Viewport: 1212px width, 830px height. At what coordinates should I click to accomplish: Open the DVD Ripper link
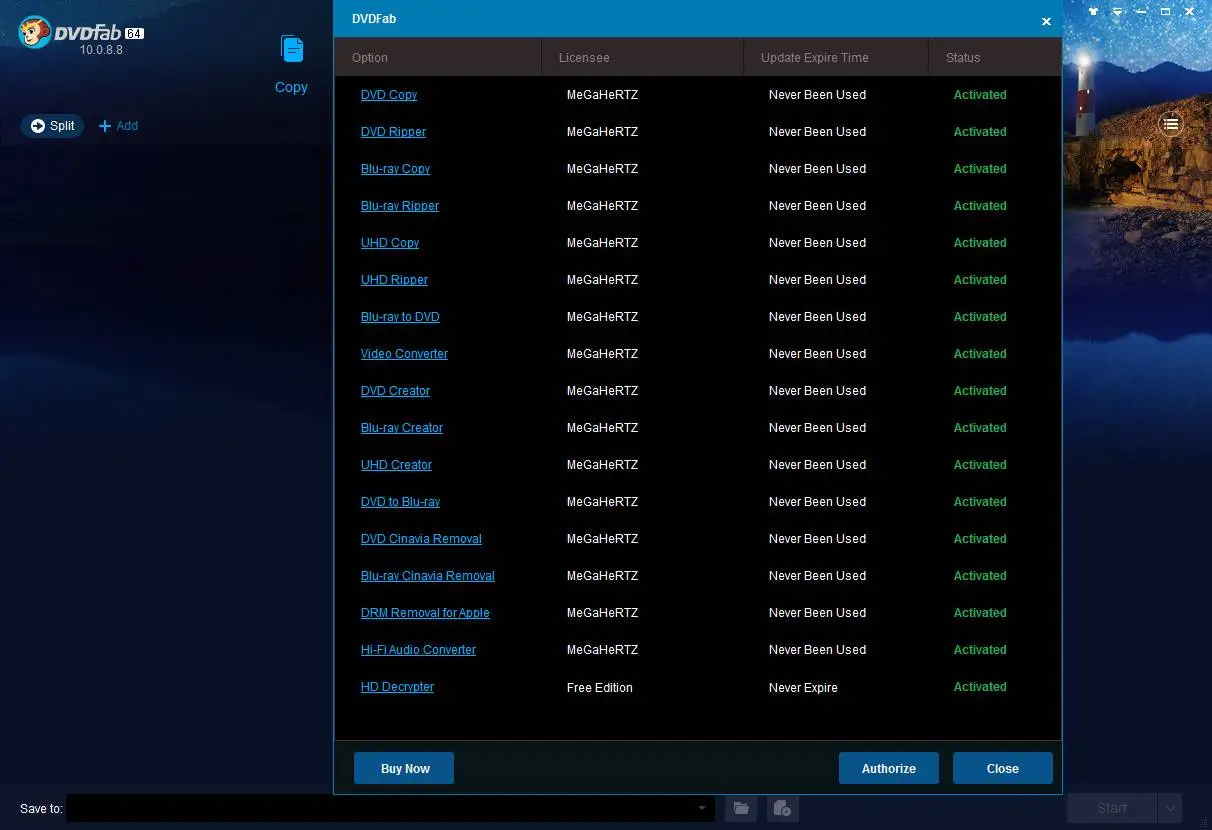pyautogui.click(x=393, y=132)
